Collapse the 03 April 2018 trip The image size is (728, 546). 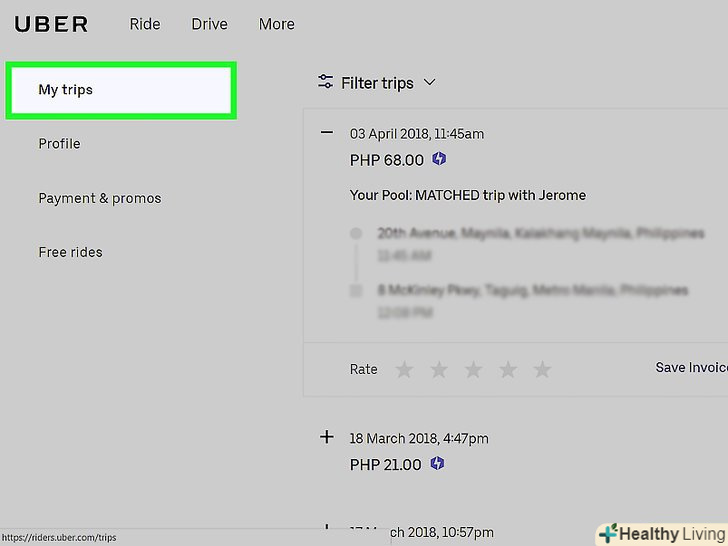click(327, 132)
